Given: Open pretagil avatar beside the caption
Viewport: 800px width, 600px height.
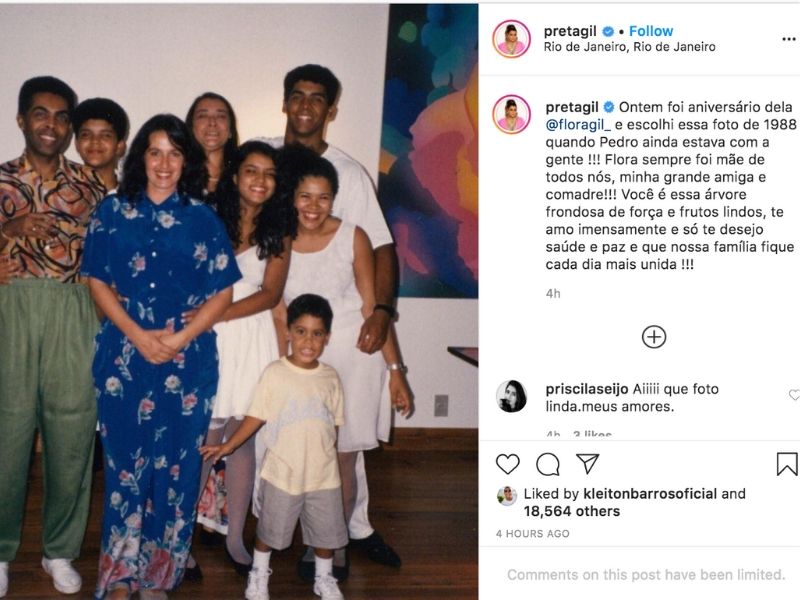Looking at the screenshot, I should pyautogui.click(x=511, y=114).
